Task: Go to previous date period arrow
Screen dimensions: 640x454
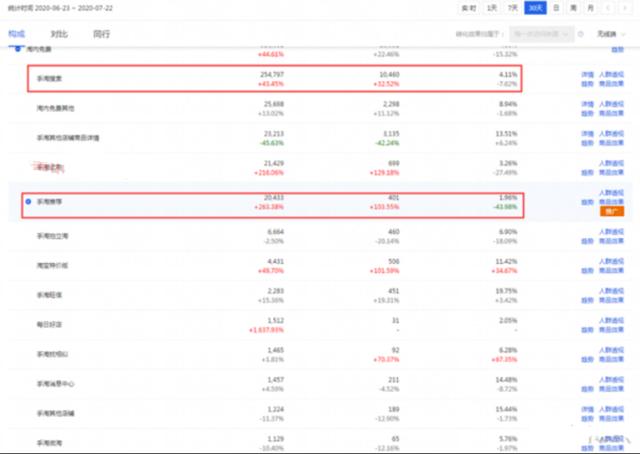Action: 608,8
